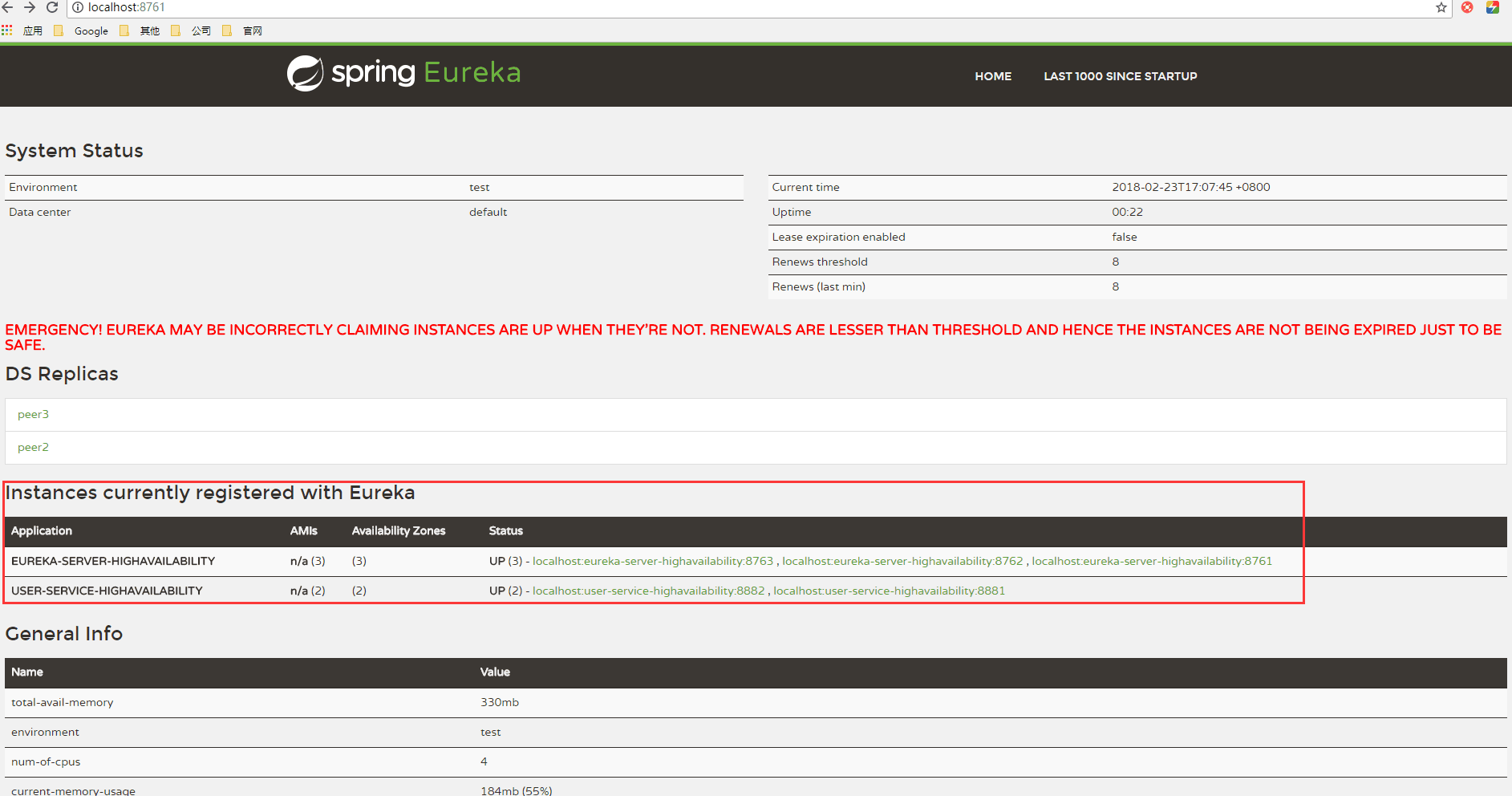The height and width of the screenshot is (796, 1512).
Task: Click the Environment label in System Status
Action: (43, 187)
